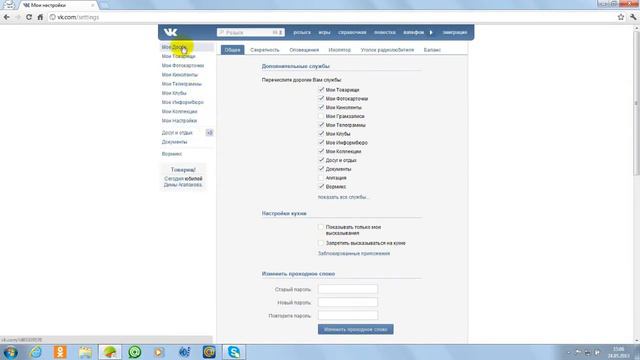Open Мои Киноленты in the sidebar
This screenshot has width=640, height=360.
(180, 75)
